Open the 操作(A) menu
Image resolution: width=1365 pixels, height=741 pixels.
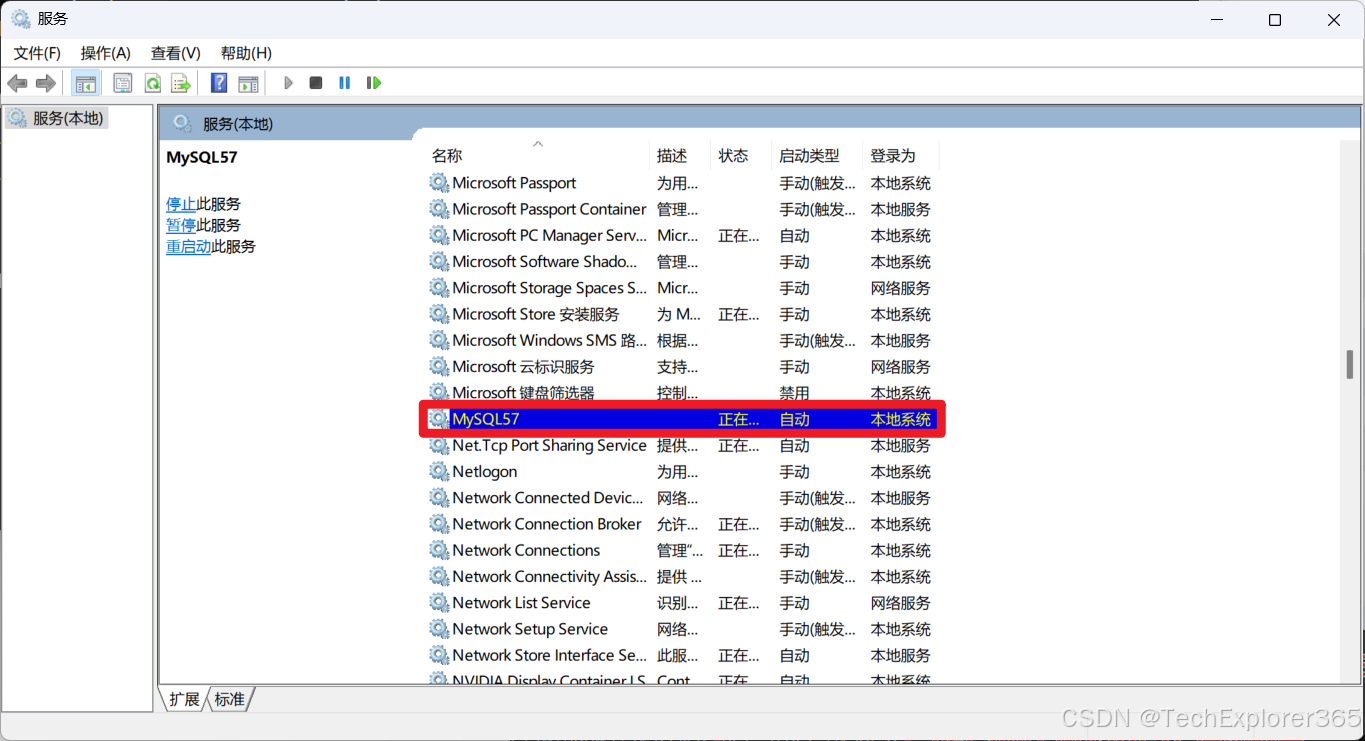[106, 53]
